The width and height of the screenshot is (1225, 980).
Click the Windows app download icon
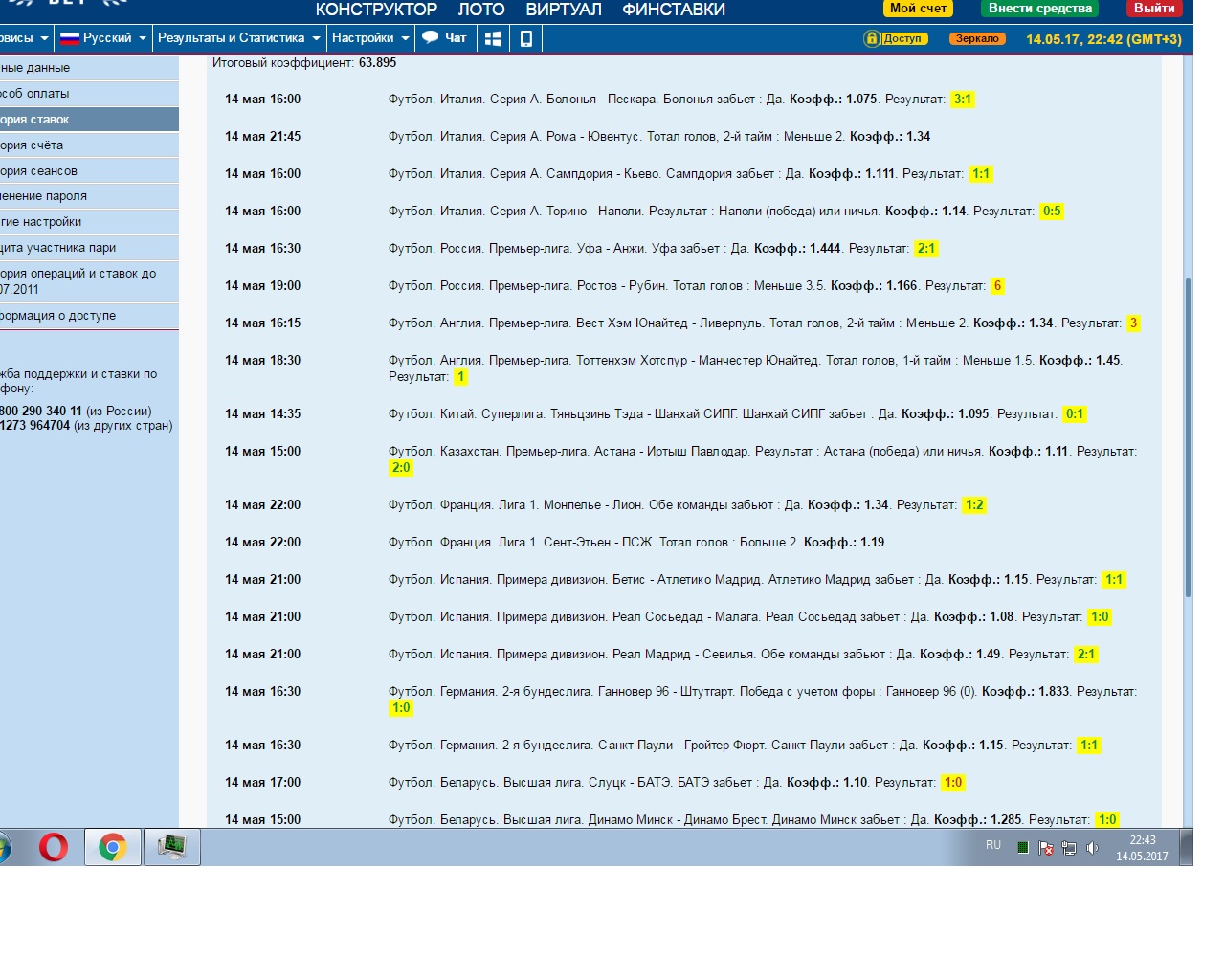[494, 38]
